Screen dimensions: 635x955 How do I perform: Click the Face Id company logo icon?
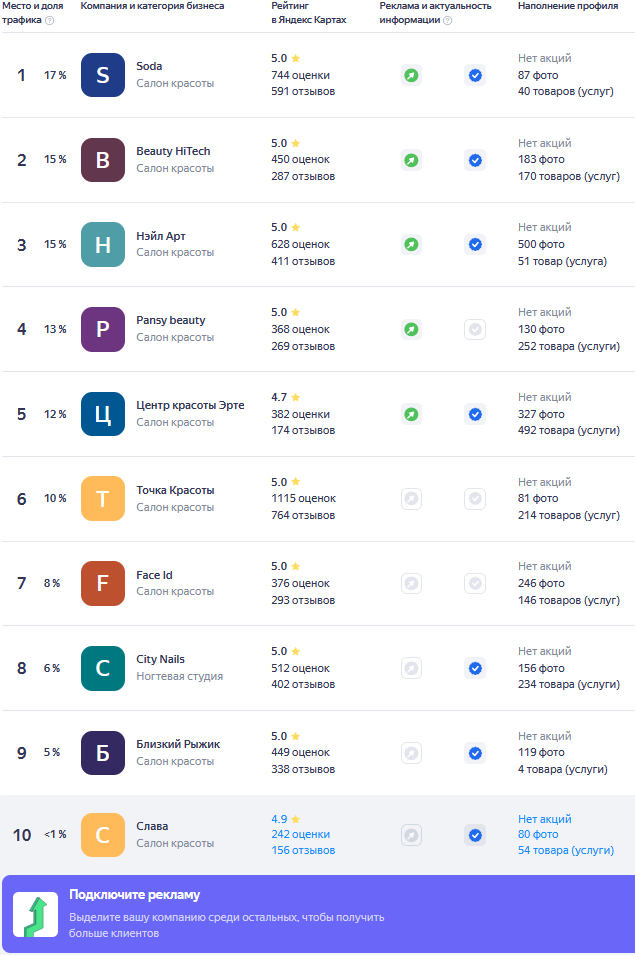(103, 583)
